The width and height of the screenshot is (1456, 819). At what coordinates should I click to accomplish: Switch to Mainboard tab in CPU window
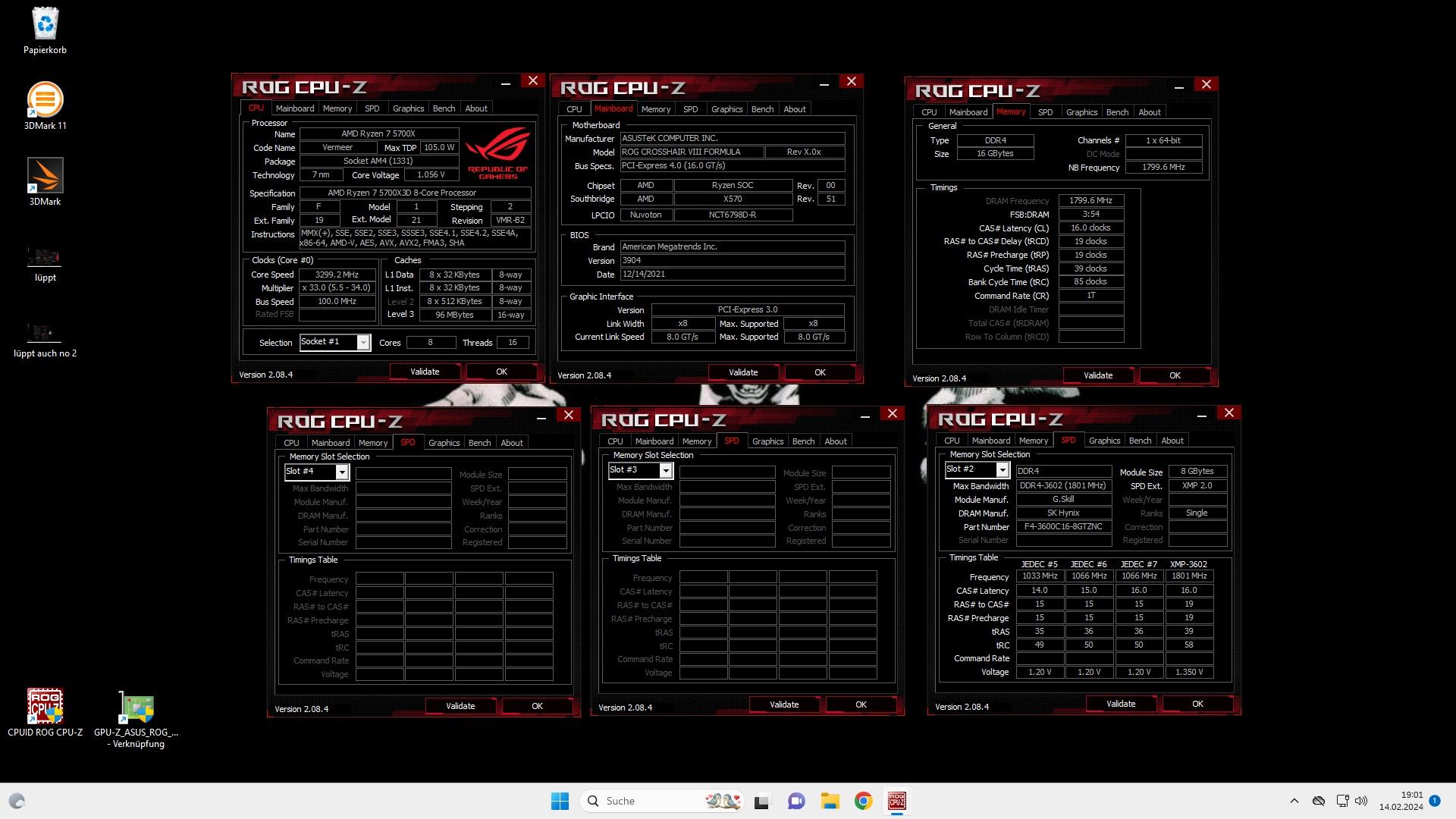click(x=294, y=108)
